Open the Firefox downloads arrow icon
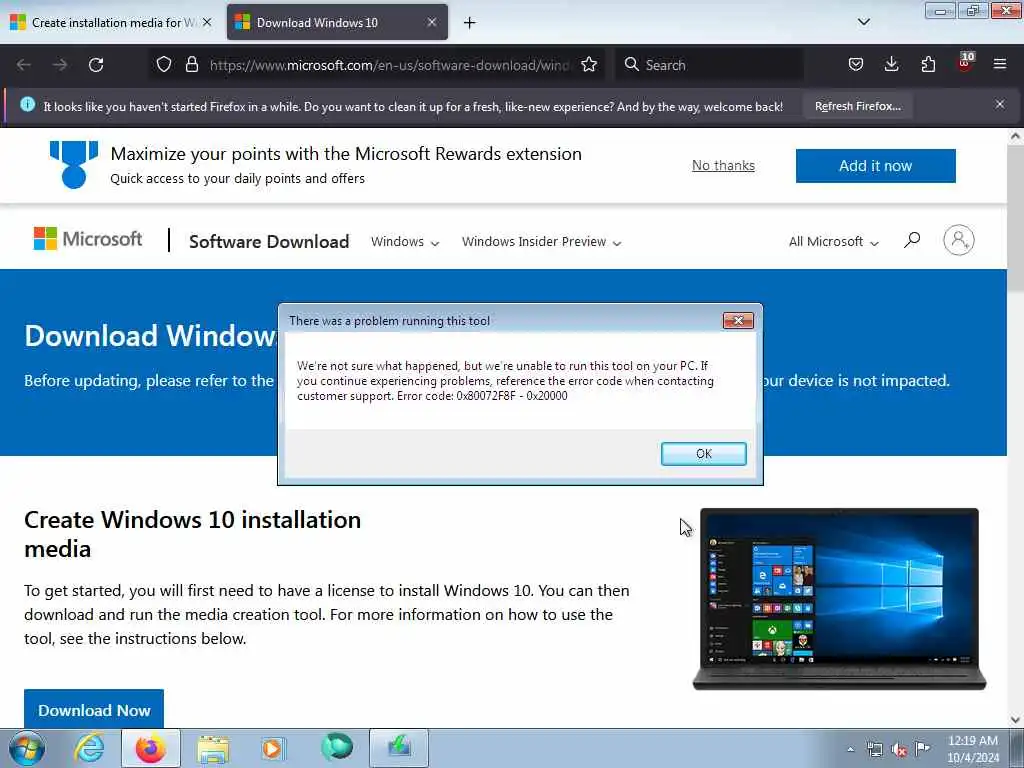The width and height of the screenshot is (1024, 768). coord(891,64)
